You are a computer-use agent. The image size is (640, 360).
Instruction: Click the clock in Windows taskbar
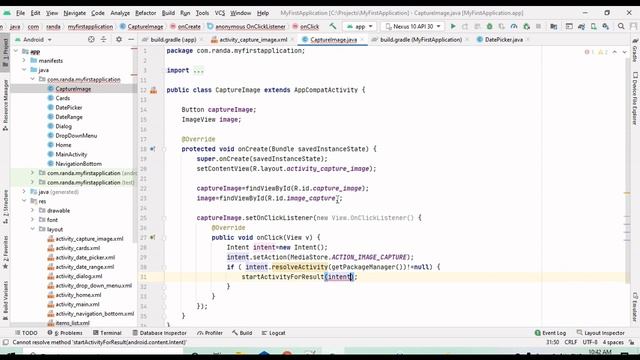(600, 352)
